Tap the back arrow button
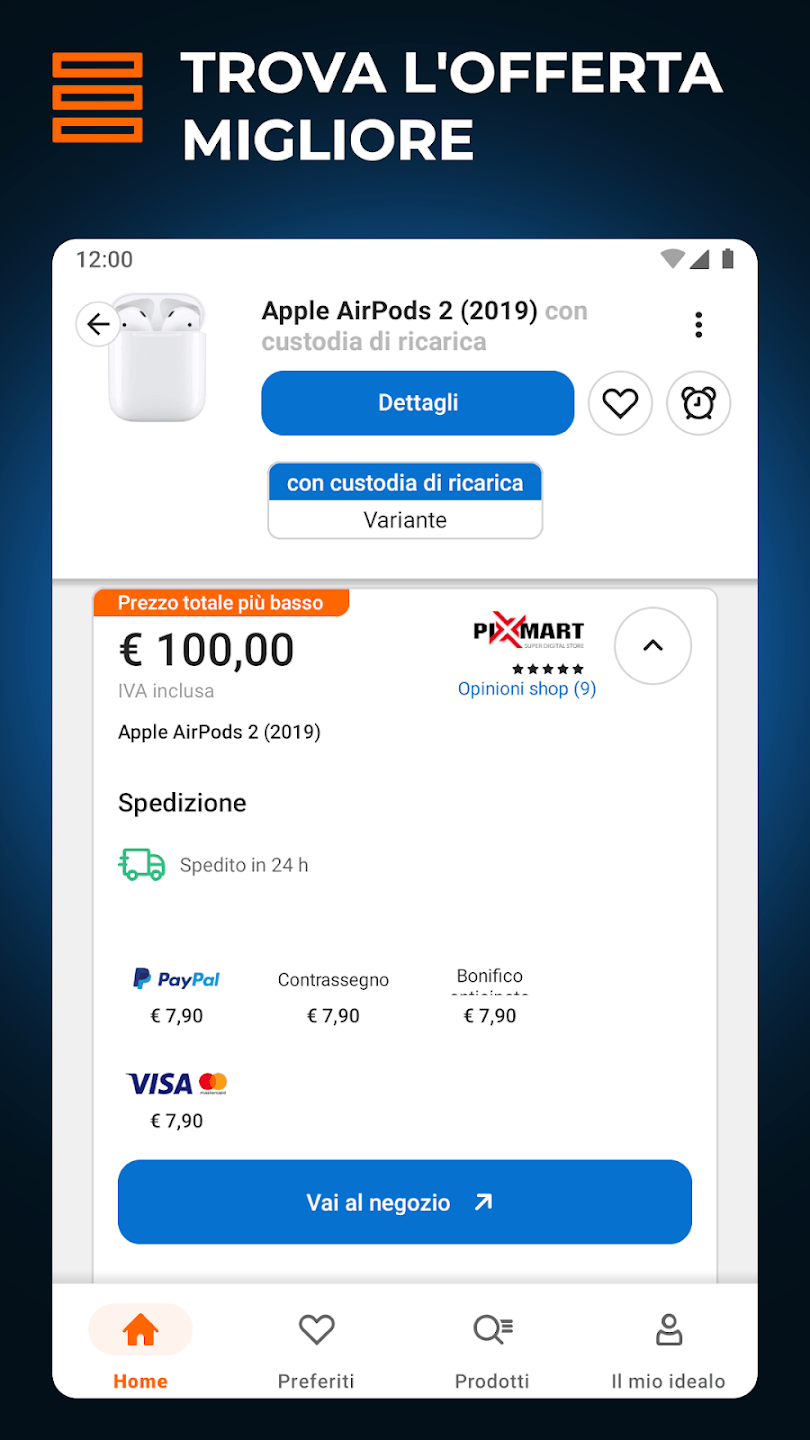 tap(98, 324)
